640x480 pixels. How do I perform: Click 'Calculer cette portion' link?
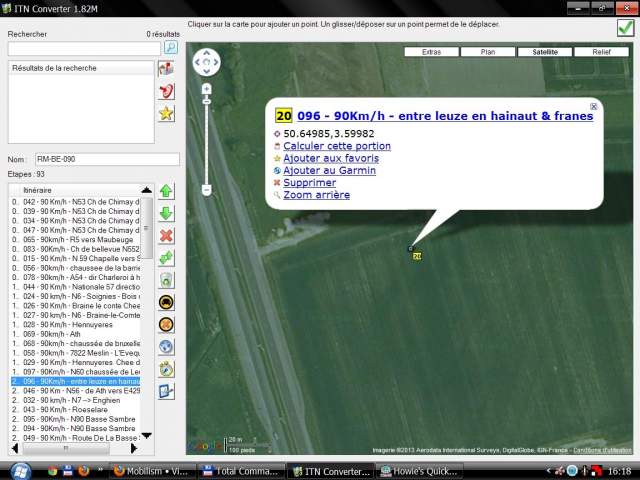click(x=337, y=146)
